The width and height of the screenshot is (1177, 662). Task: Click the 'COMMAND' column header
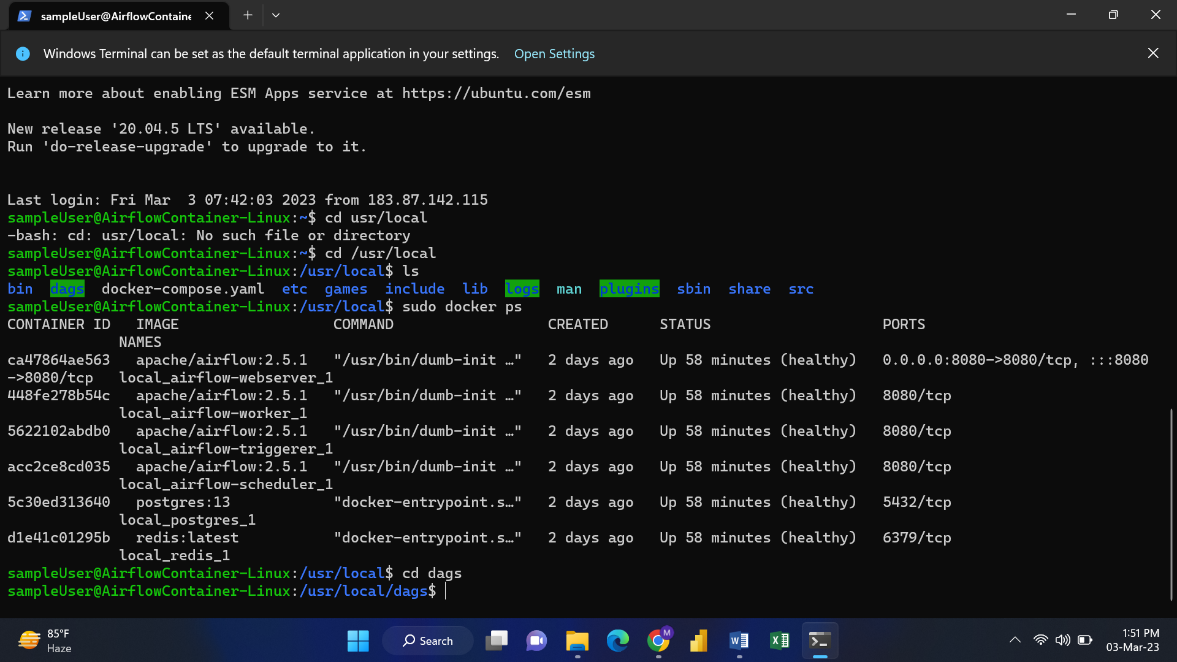coord(363,324)
